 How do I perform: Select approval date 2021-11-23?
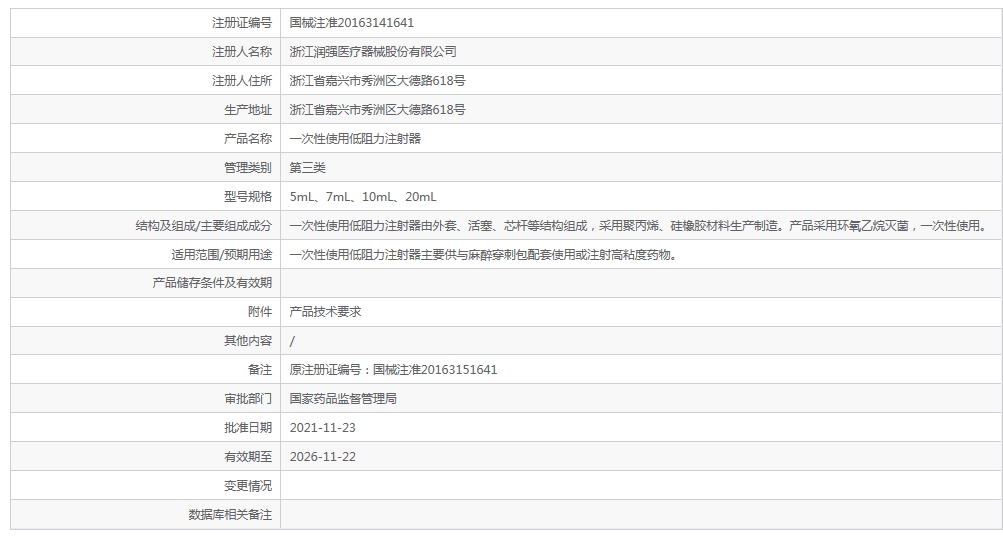[x=322, y=428]
